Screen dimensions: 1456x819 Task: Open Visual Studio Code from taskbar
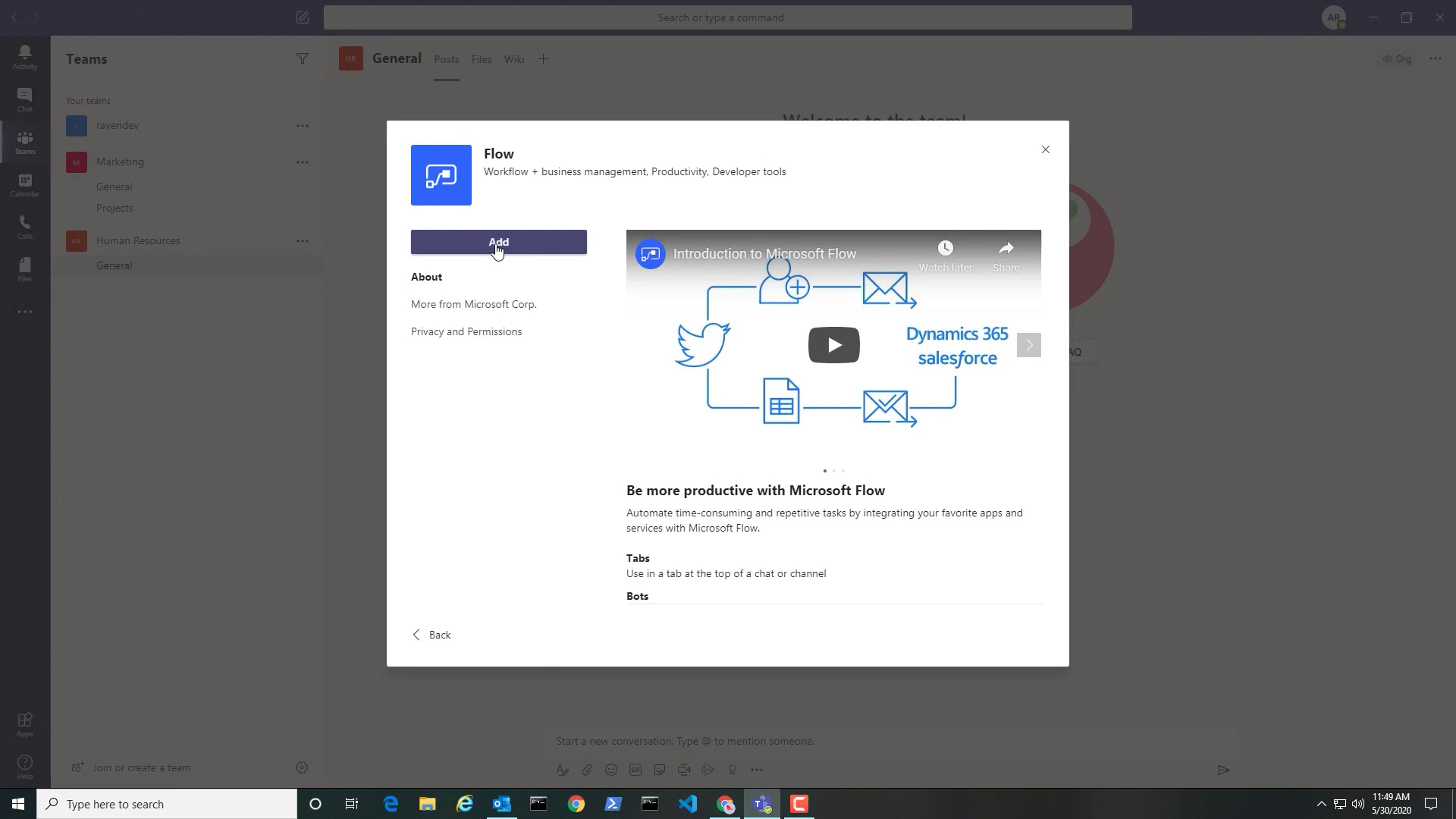pos(688,804)
